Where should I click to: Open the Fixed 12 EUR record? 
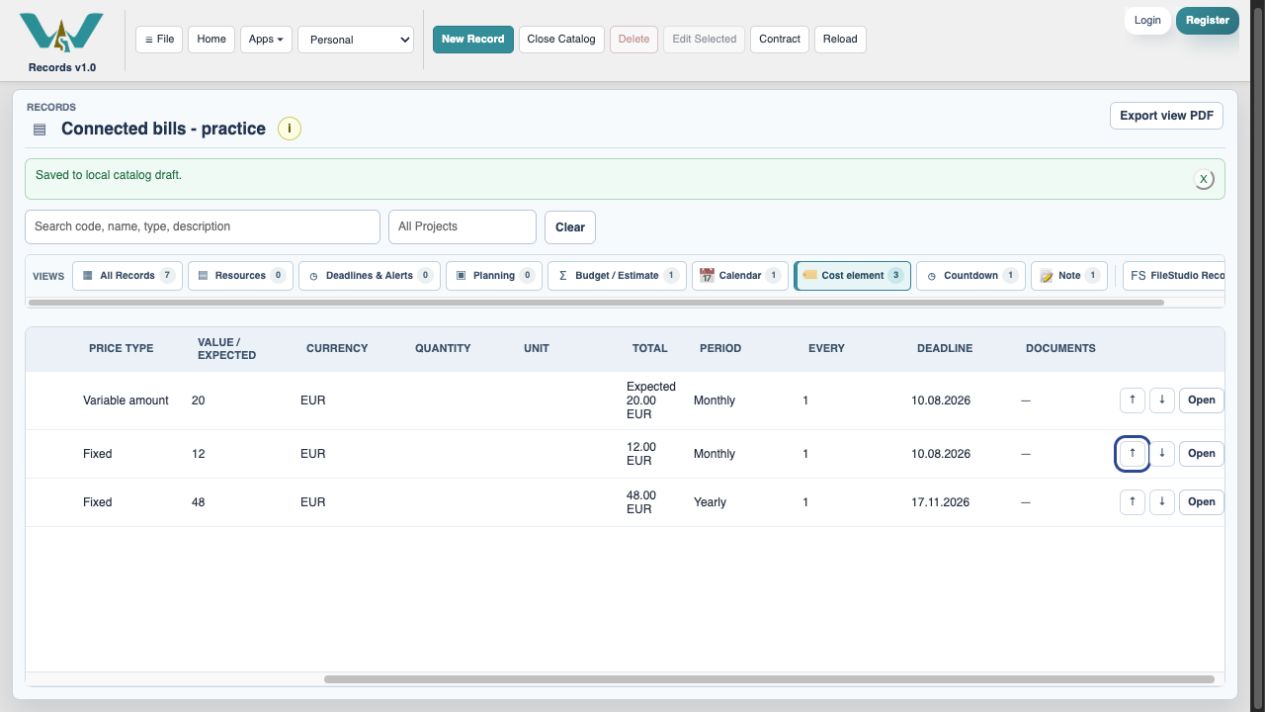[x=1201, y=453]
